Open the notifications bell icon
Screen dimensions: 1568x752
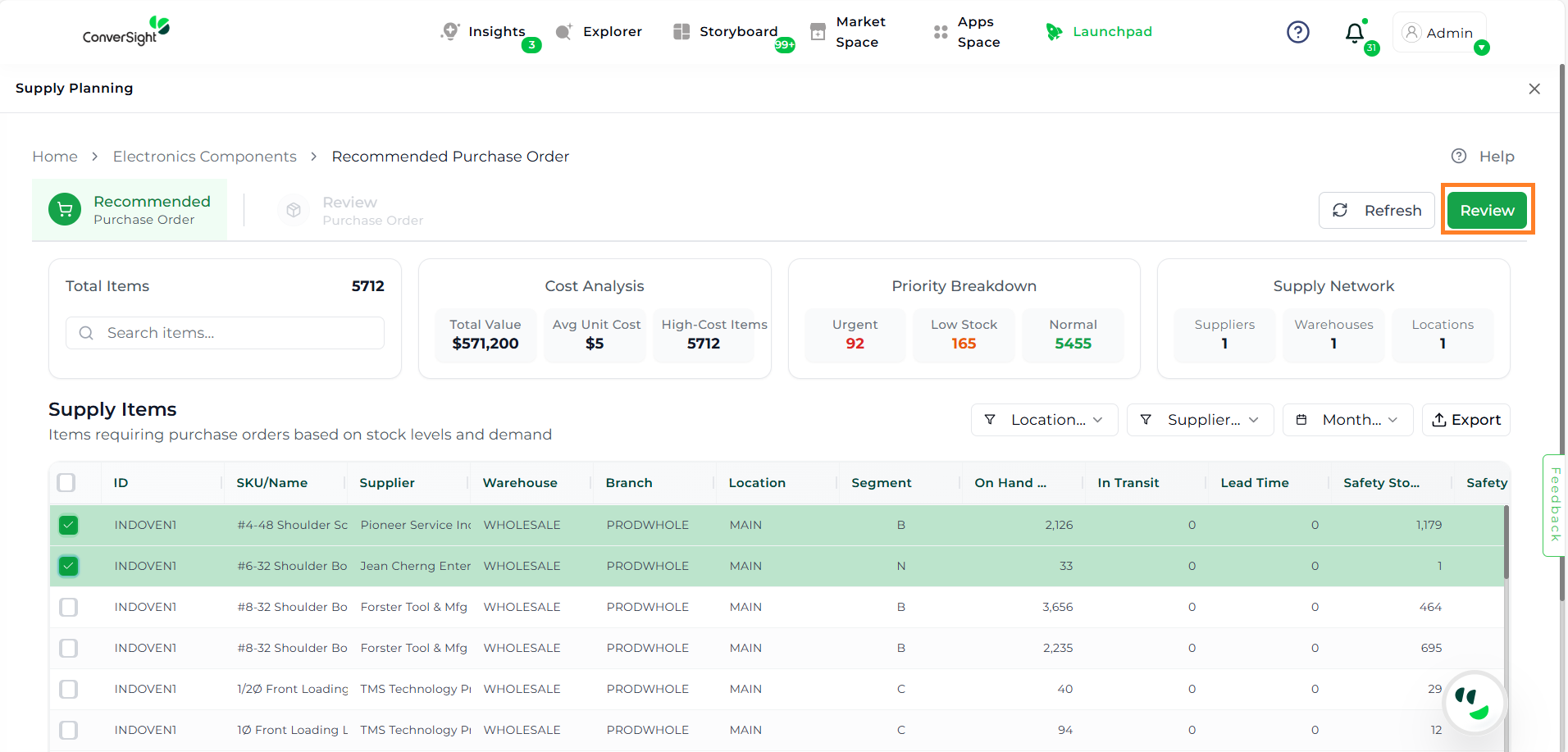pyautogui.click(x=1354, y=33)
